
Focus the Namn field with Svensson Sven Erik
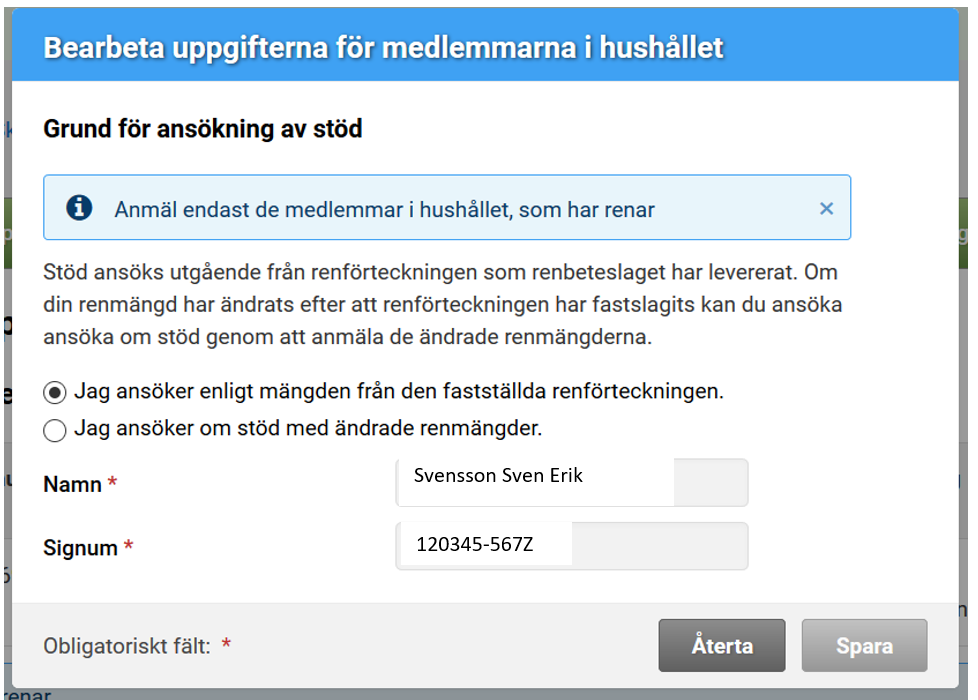(x=572, y=482)
